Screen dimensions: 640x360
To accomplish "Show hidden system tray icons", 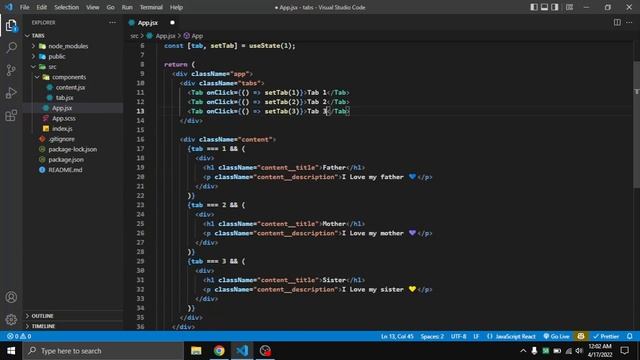I will point(523,351).
